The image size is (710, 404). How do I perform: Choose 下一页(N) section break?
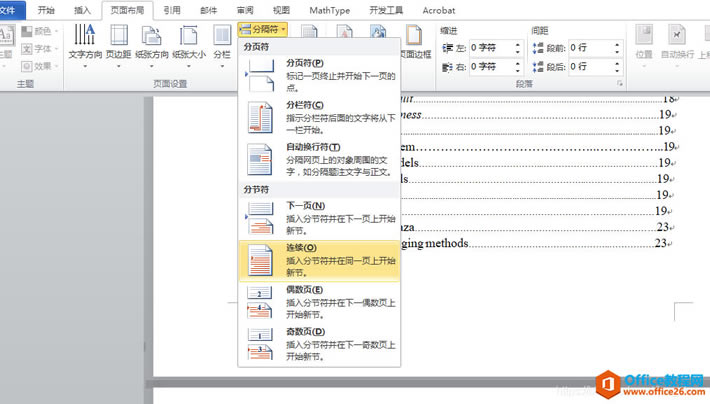(x=319, y=218)
